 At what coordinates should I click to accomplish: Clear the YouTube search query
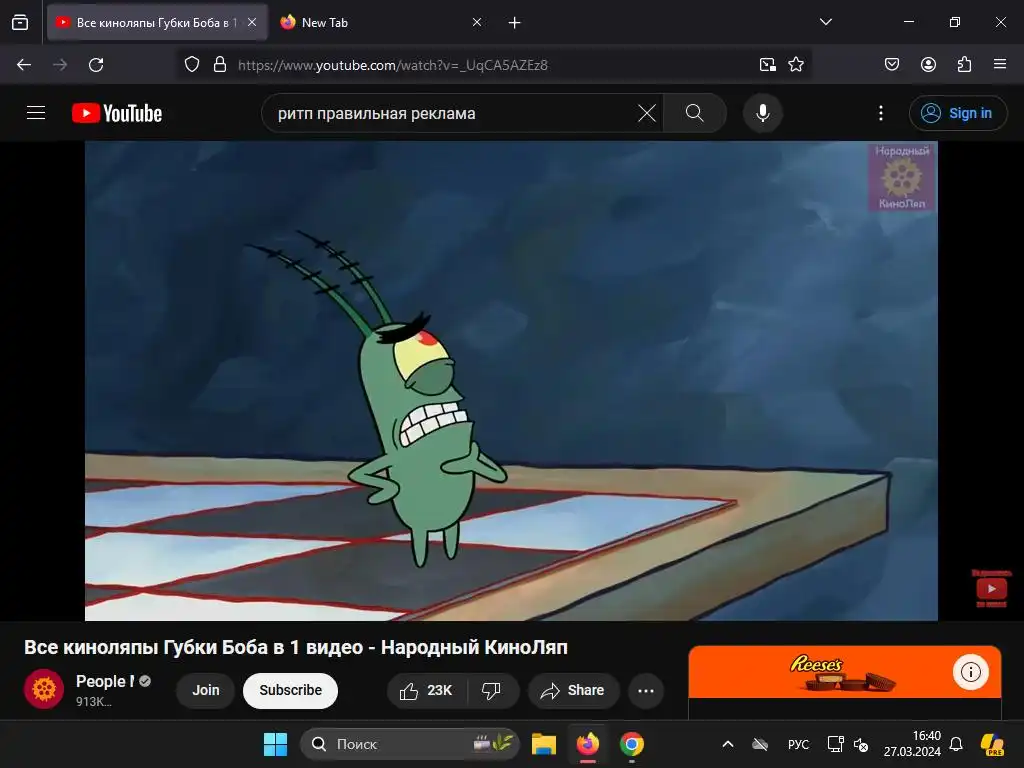click(647, 113)
